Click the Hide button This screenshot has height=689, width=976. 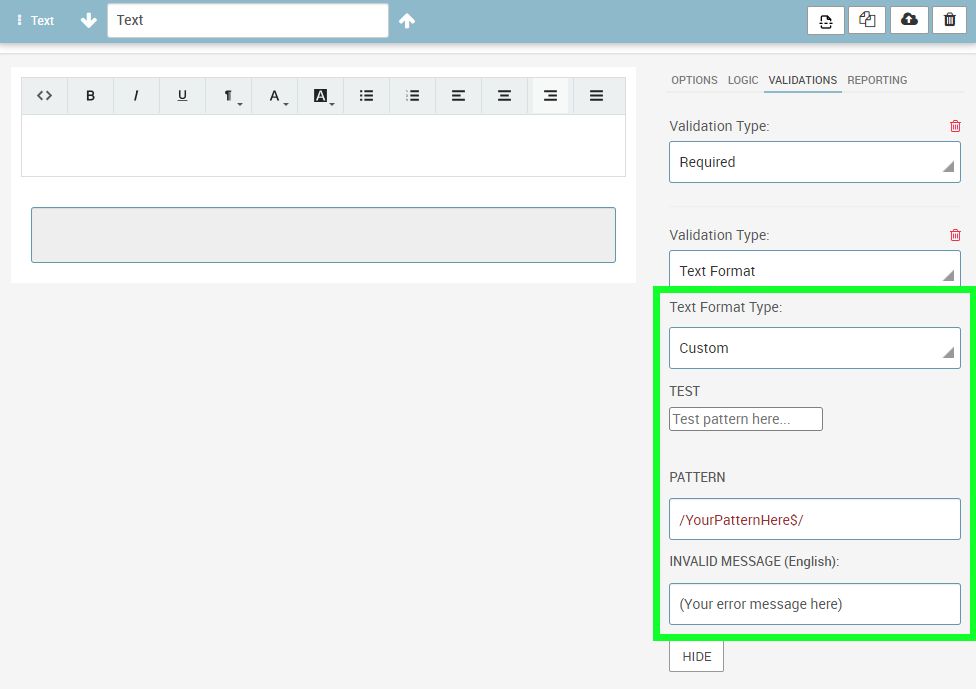(x=697, y=657)
